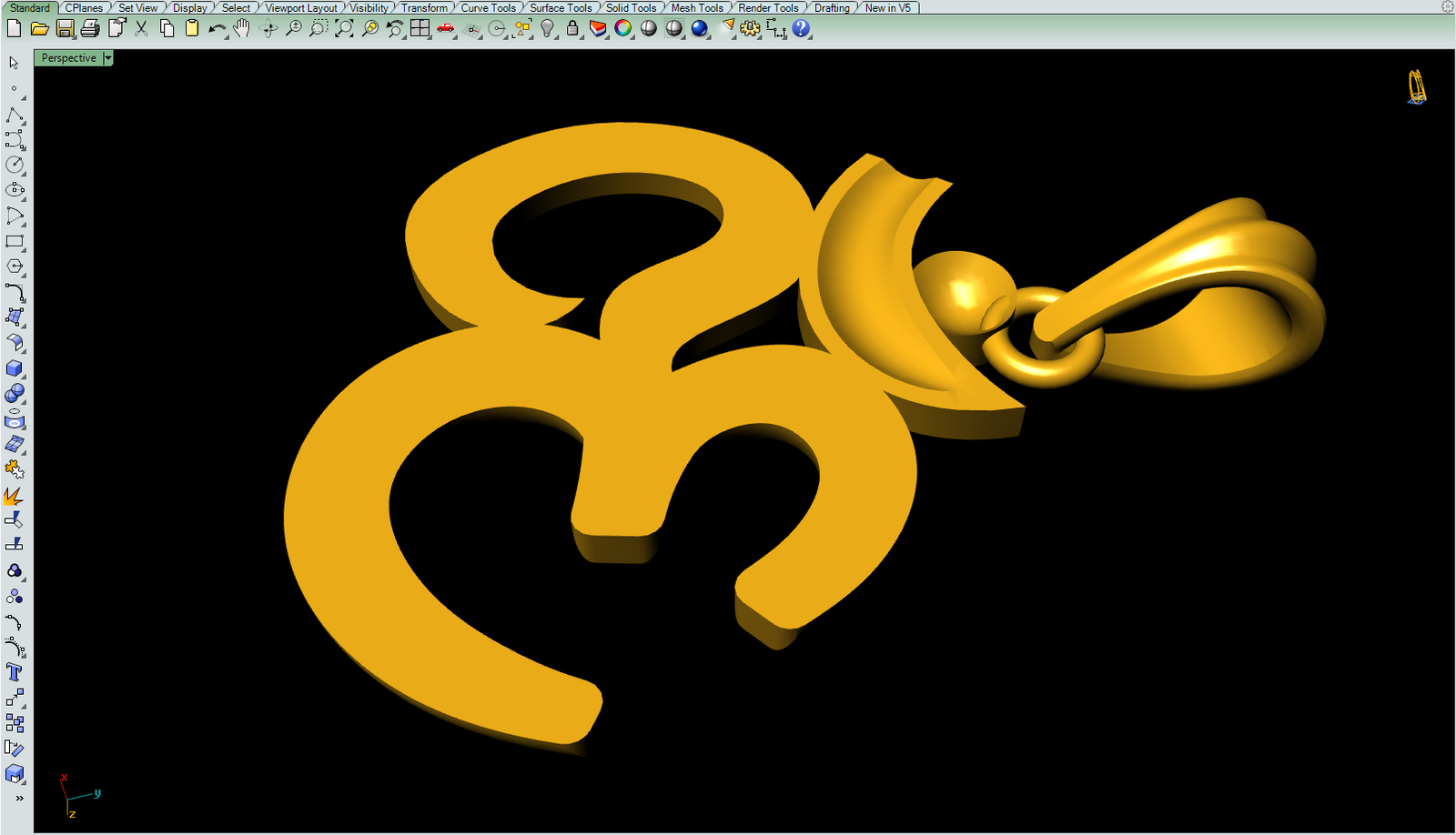Click the Zoom Dynamic magnifier icon

click(x=293, y=28)
